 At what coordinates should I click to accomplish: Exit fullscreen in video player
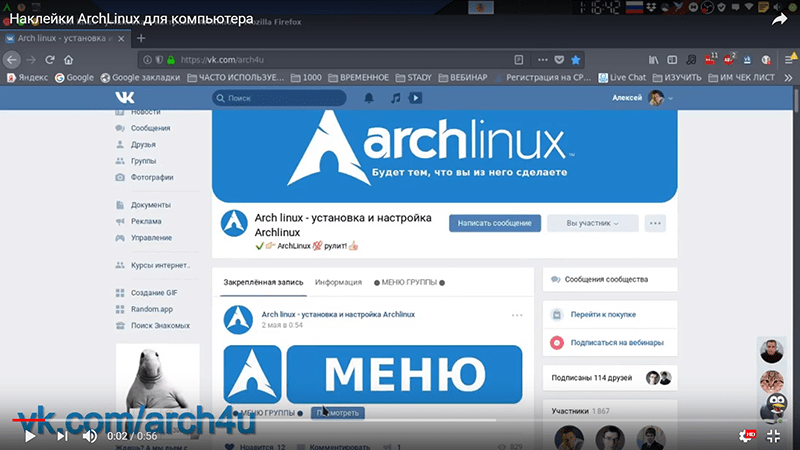click(x=773, y=436)
